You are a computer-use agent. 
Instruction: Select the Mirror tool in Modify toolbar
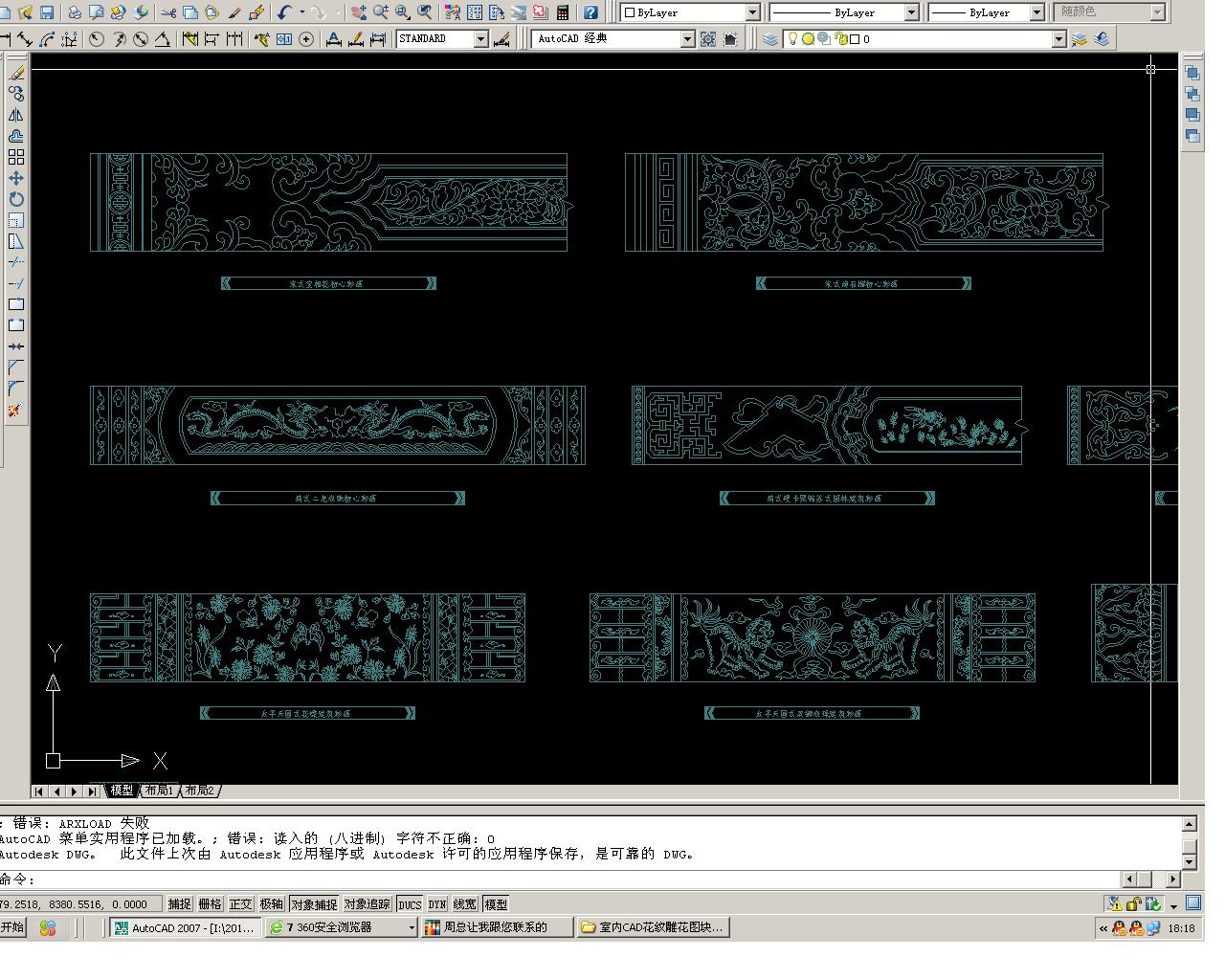[16, 115]
